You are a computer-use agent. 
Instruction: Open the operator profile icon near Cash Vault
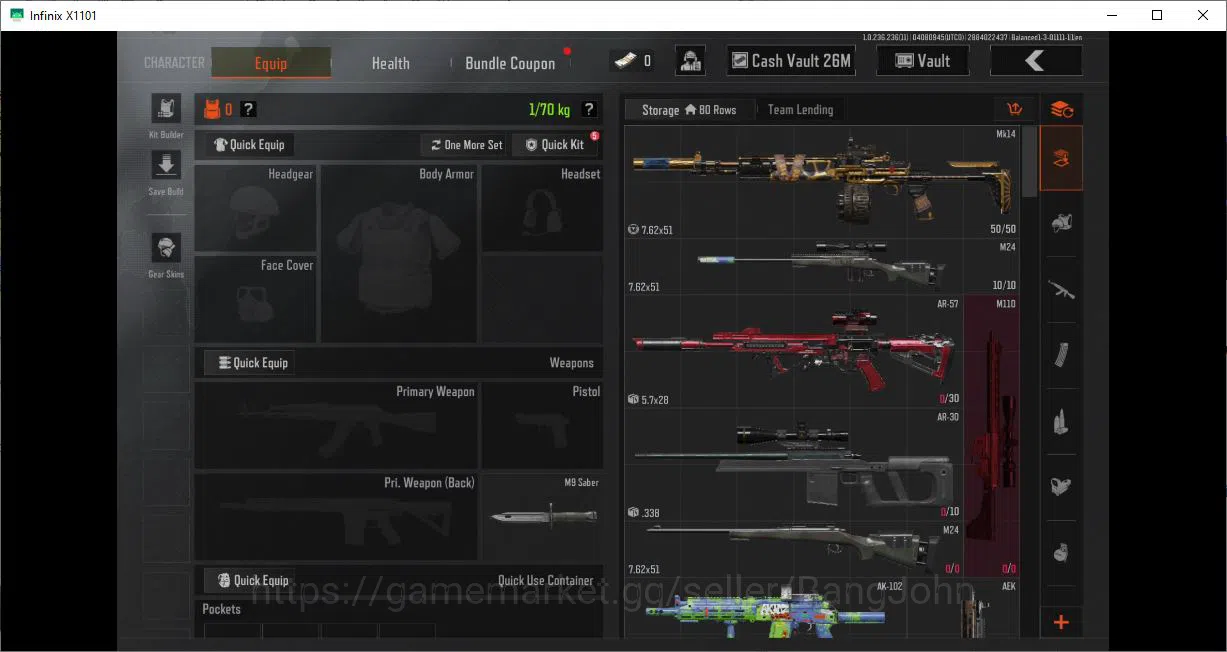[x=690, y=61]
